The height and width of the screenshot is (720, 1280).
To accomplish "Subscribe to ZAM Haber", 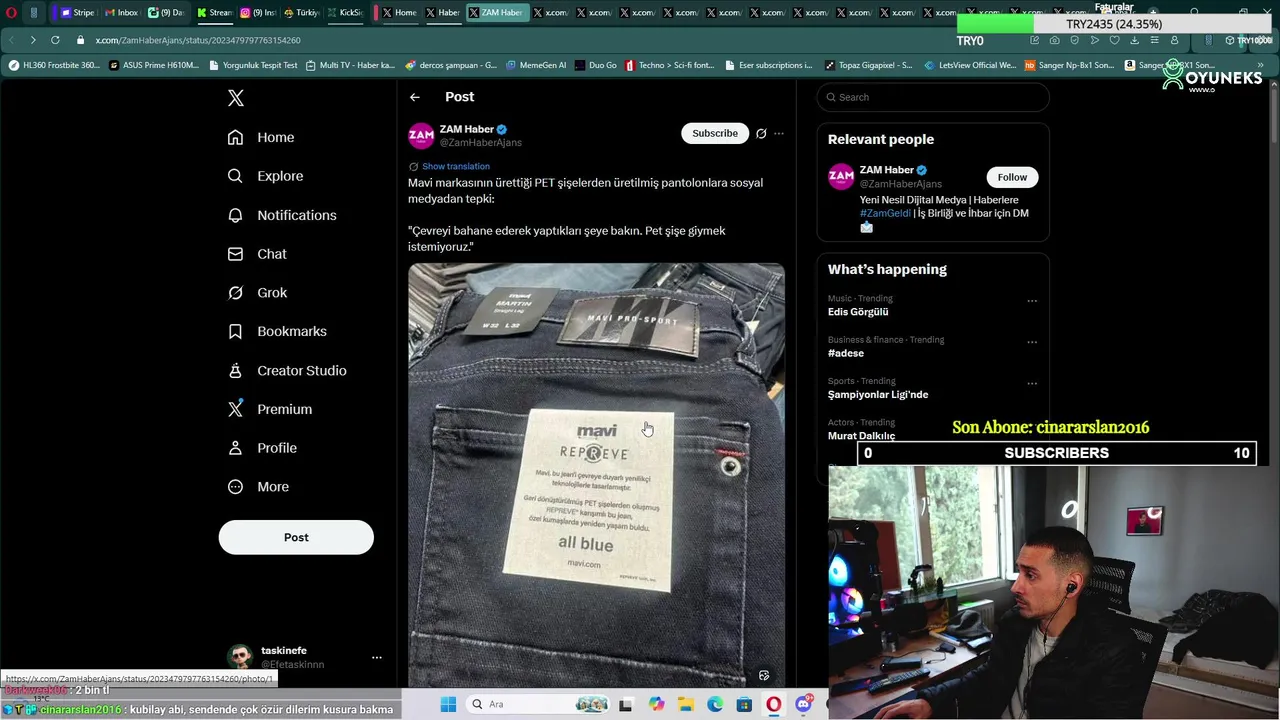I will 715,133.
